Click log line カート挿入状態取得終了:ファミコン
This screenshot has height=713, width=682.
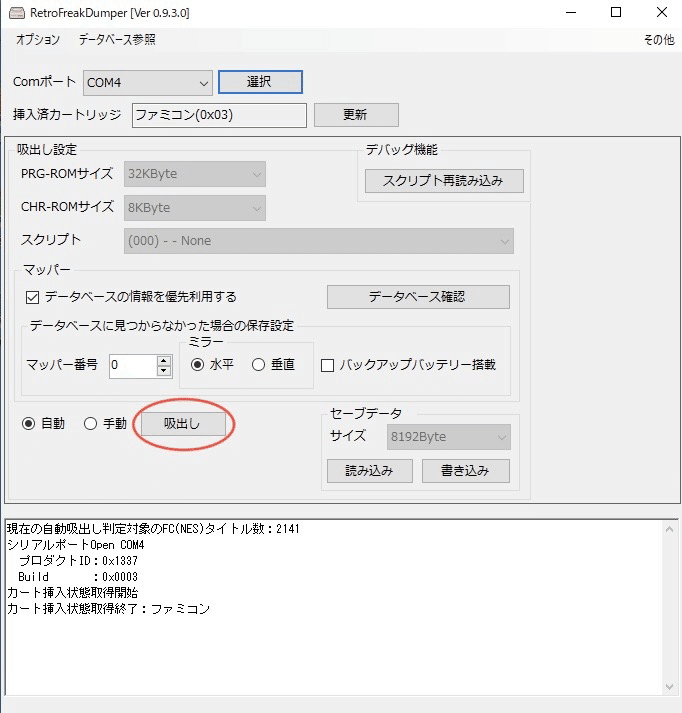pos(108,608)
